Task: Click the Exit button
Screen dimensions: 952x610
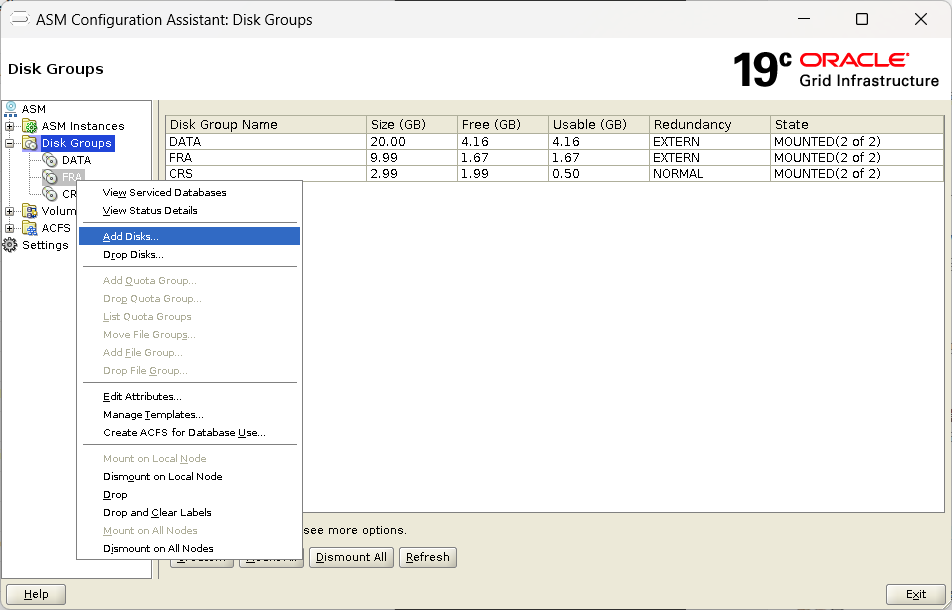Action: tap(916, 594)
